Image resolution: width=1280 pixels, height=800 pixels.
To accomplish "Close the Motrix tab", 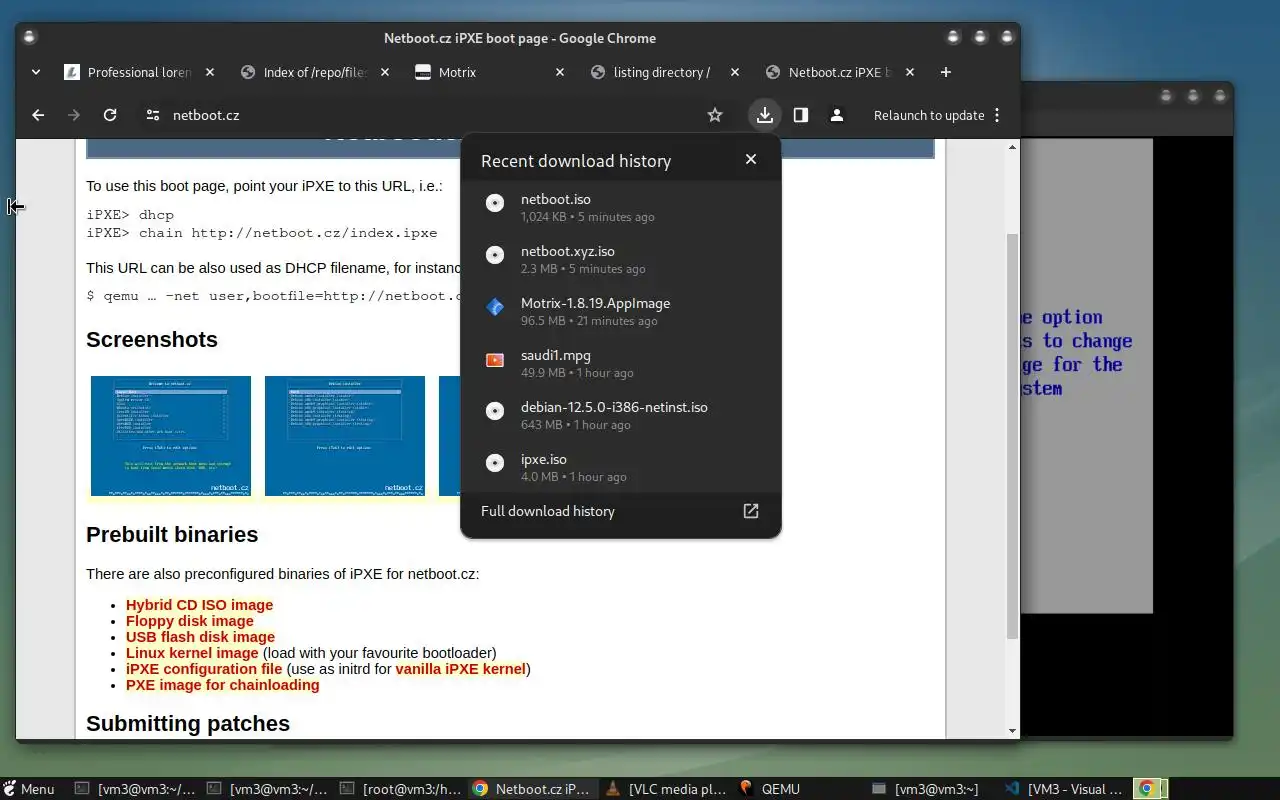I will (560, 72).
